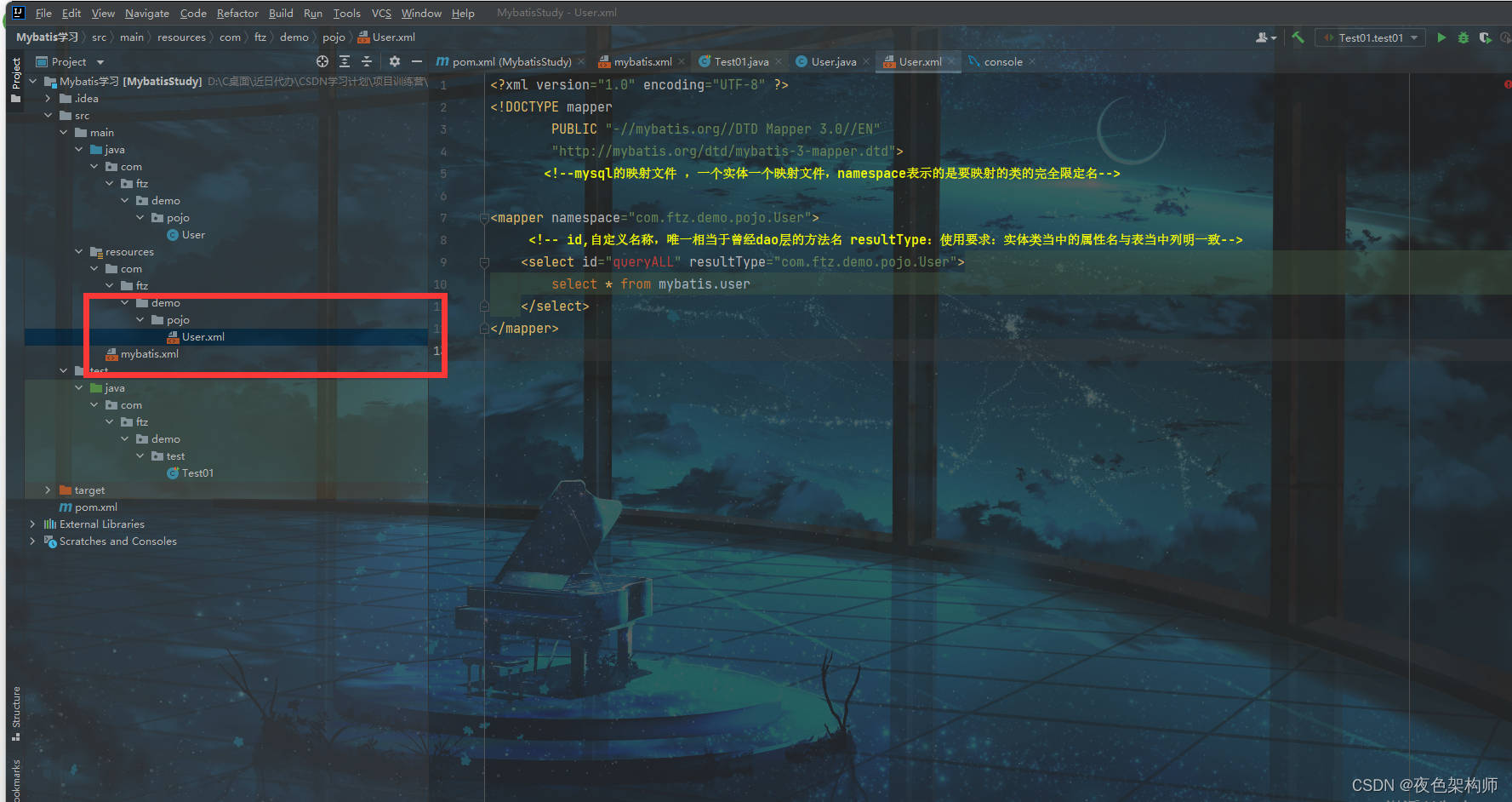Open the Build menu
The width and height of the screenshot is (1512, 802).
281,13
